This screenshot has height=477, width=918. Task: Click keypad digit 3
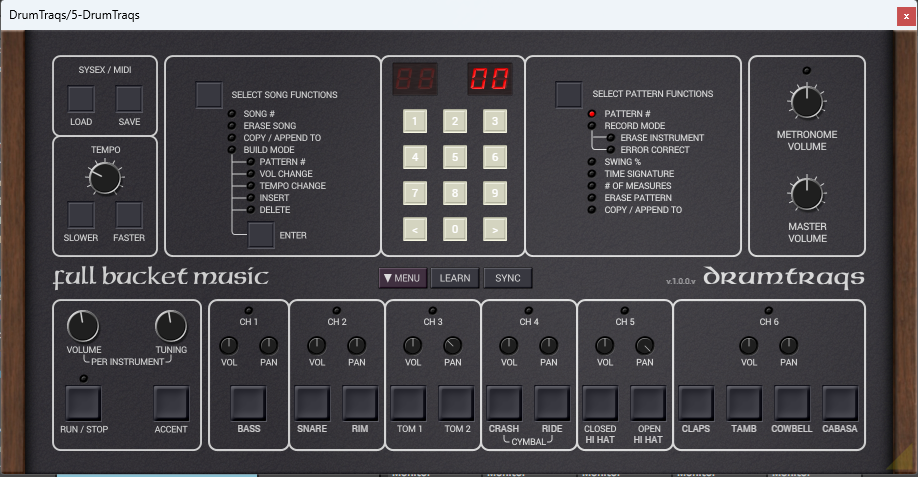tap(495, 121)
